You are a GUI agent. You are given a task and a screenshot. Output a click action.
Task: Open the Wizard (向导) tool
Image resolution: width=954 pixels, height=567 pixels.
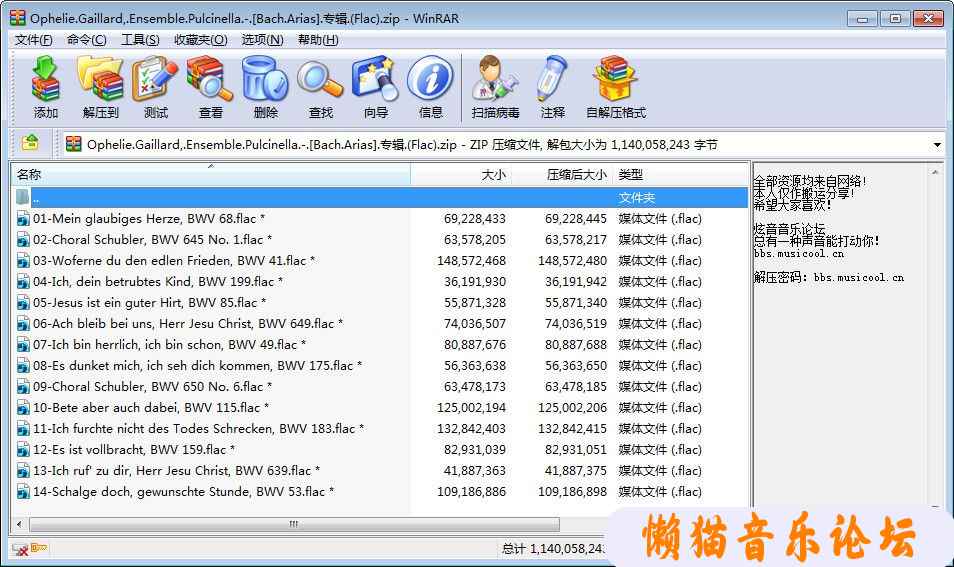375,87
